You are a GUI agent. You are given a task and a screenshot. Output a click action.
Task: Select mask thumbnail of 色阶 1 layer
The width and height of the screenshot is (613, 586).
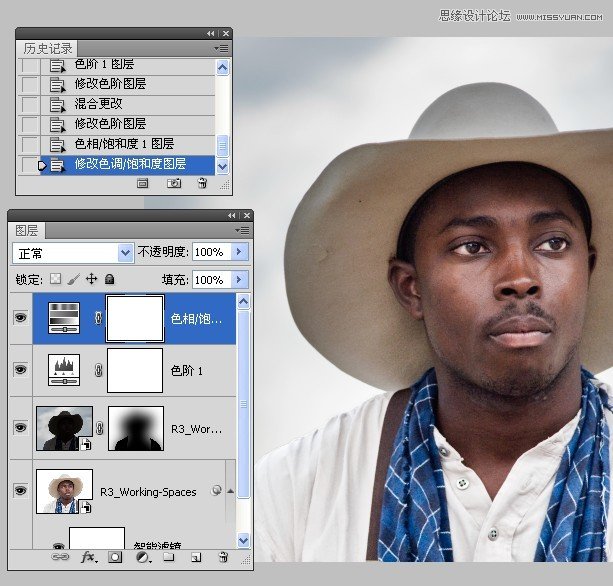[x=135, y=370]
